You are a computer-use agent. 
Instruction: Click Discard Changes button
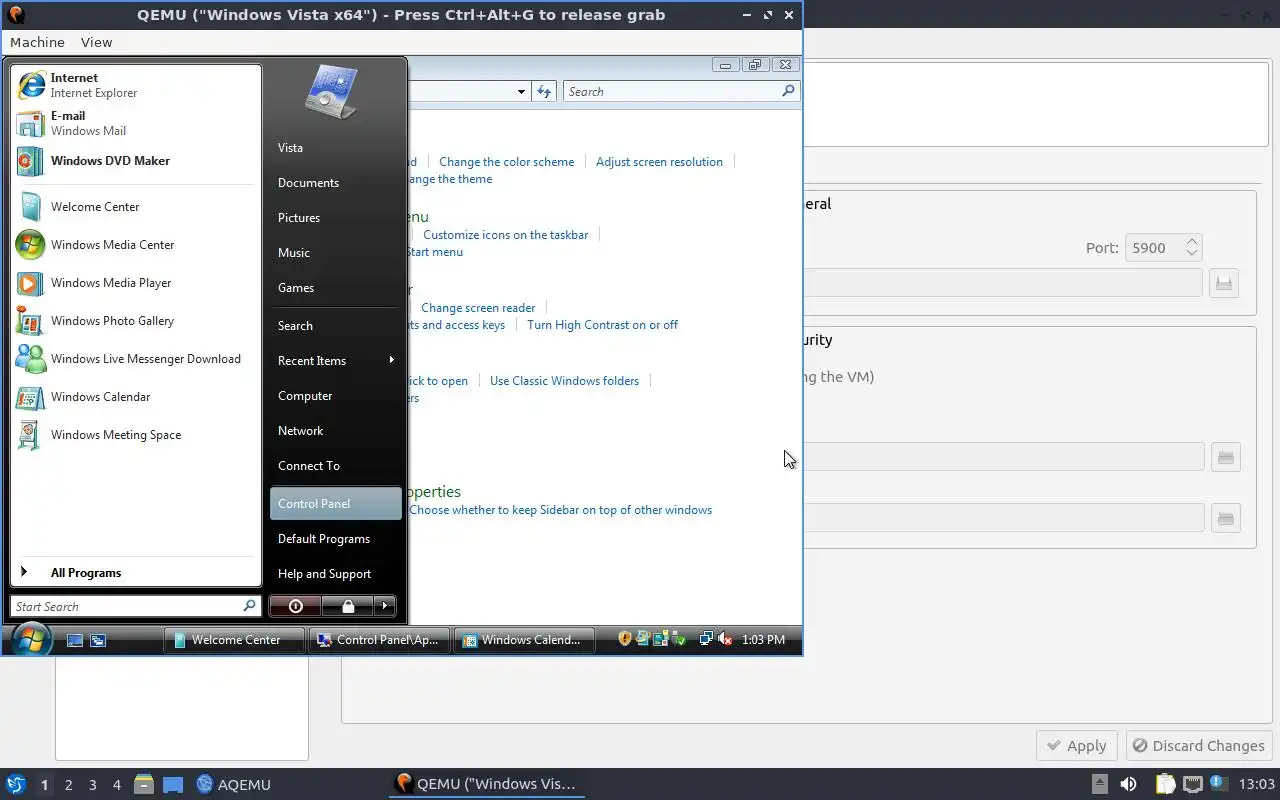pos(1199,746)
